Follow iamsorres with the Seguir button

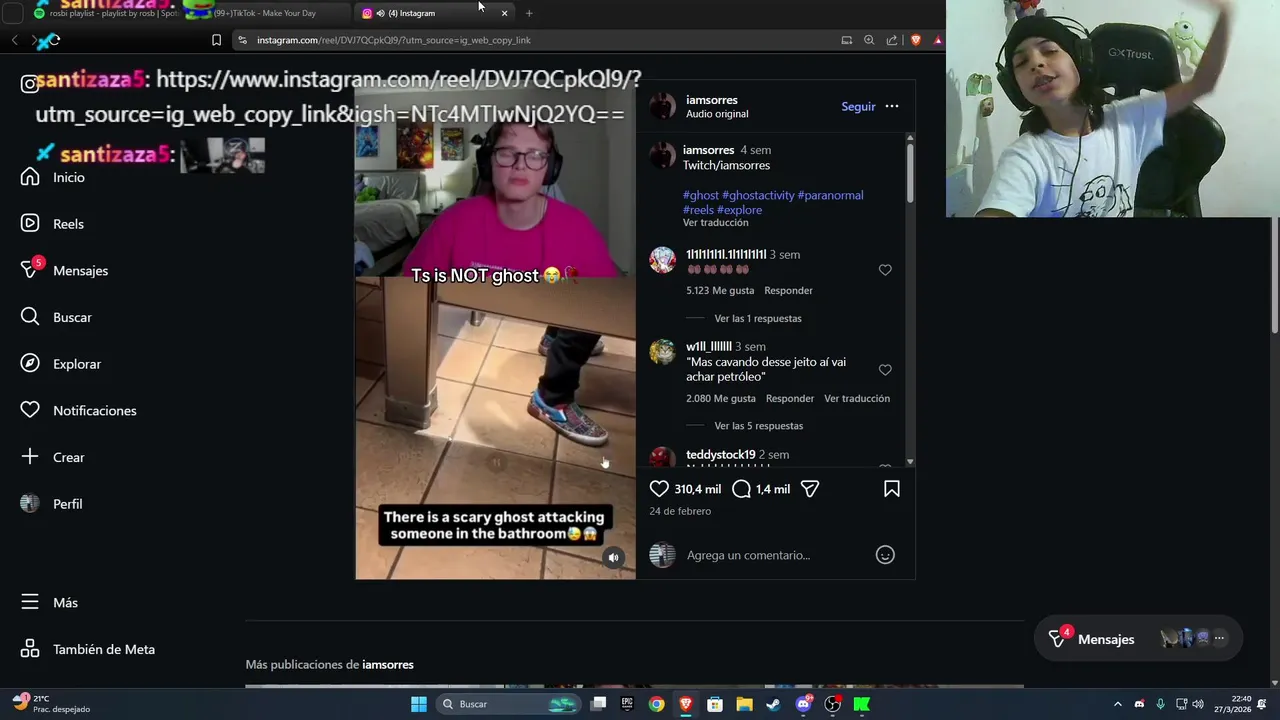(x=858, y=106)
